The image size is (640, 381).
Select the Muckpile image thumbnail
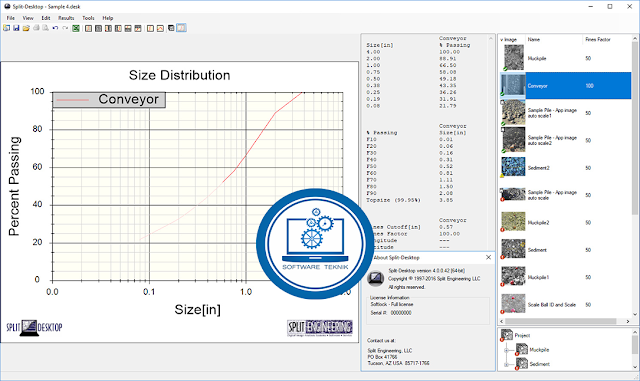click(x=513, y=58)
